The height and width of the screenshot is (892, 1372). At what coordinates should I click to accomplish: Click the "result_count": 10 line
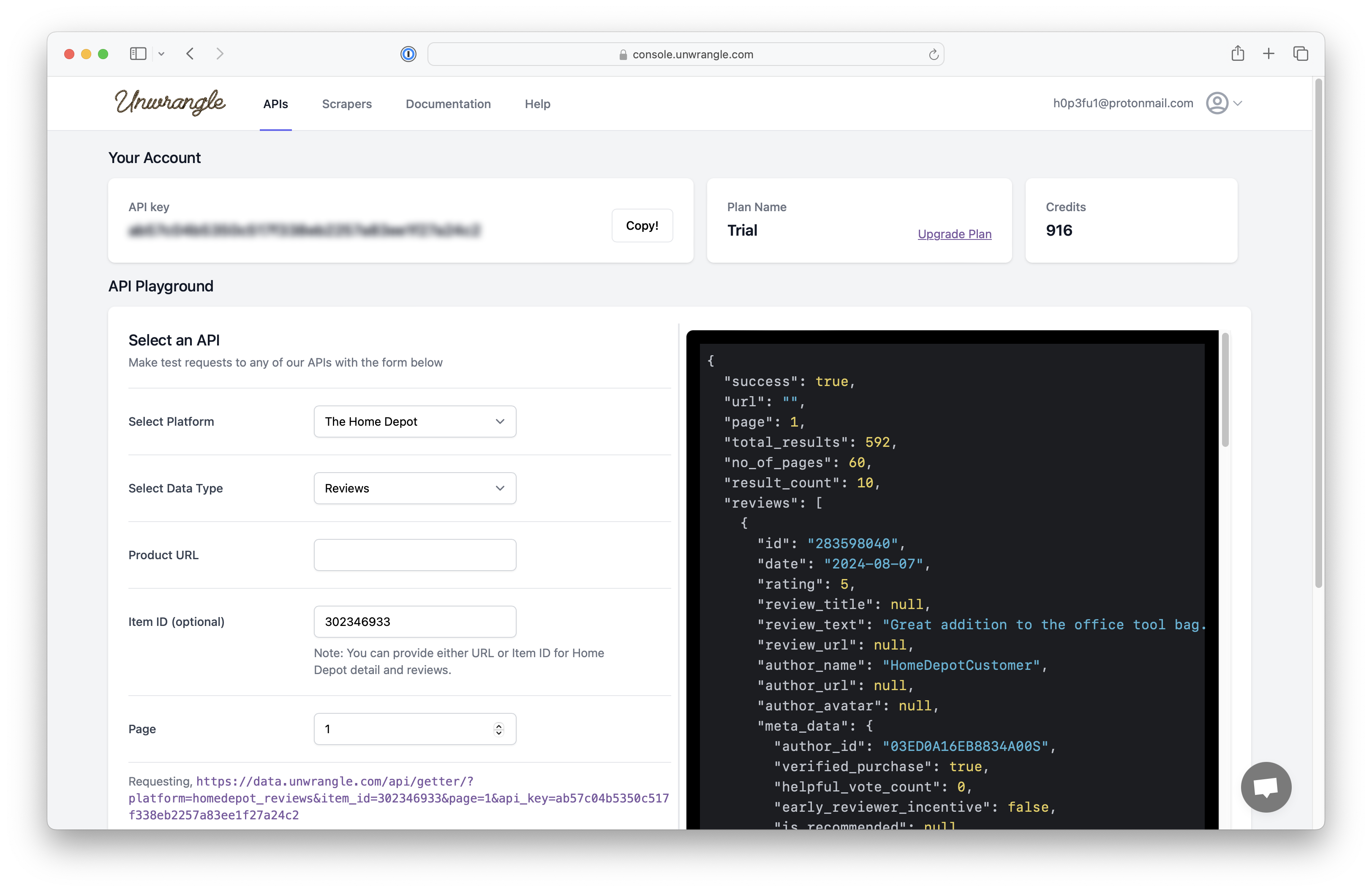point(802,482)
